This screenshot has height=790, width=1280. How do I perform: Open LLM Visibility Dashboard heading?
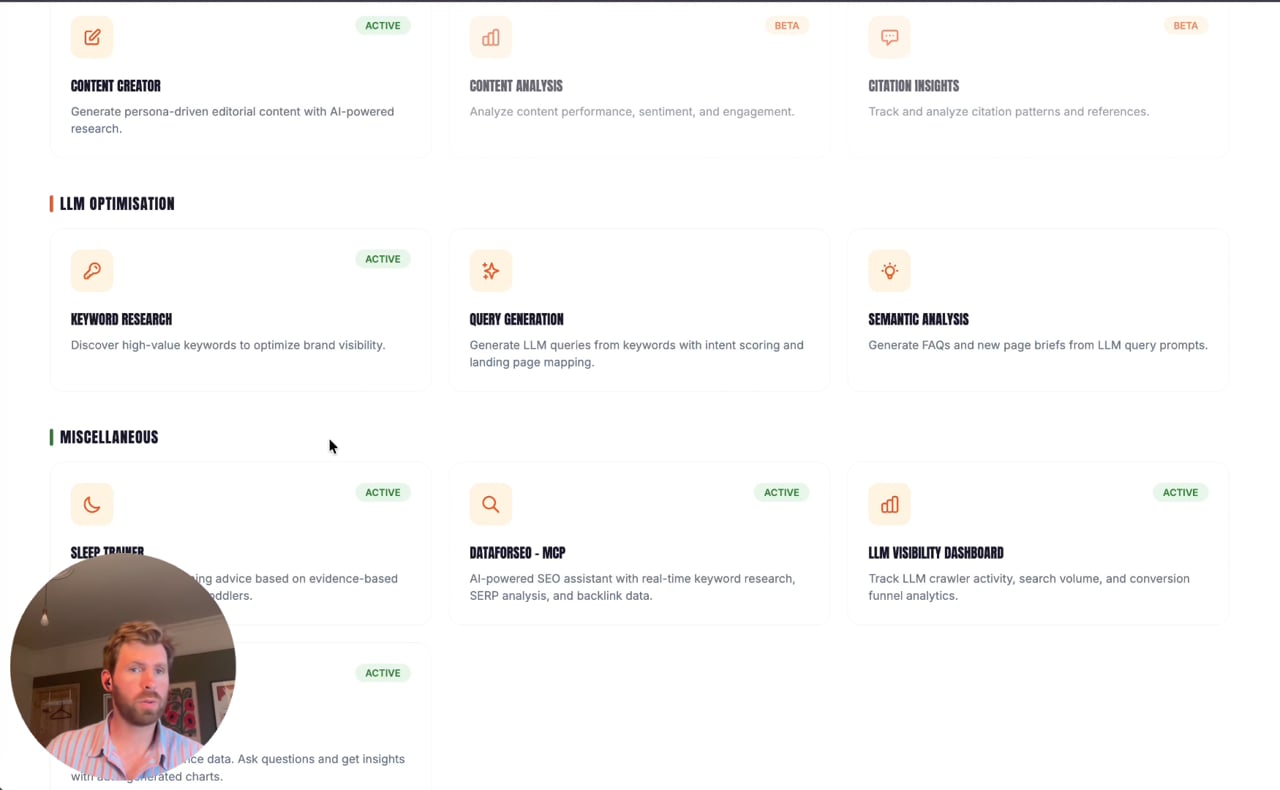coord(936,552)
